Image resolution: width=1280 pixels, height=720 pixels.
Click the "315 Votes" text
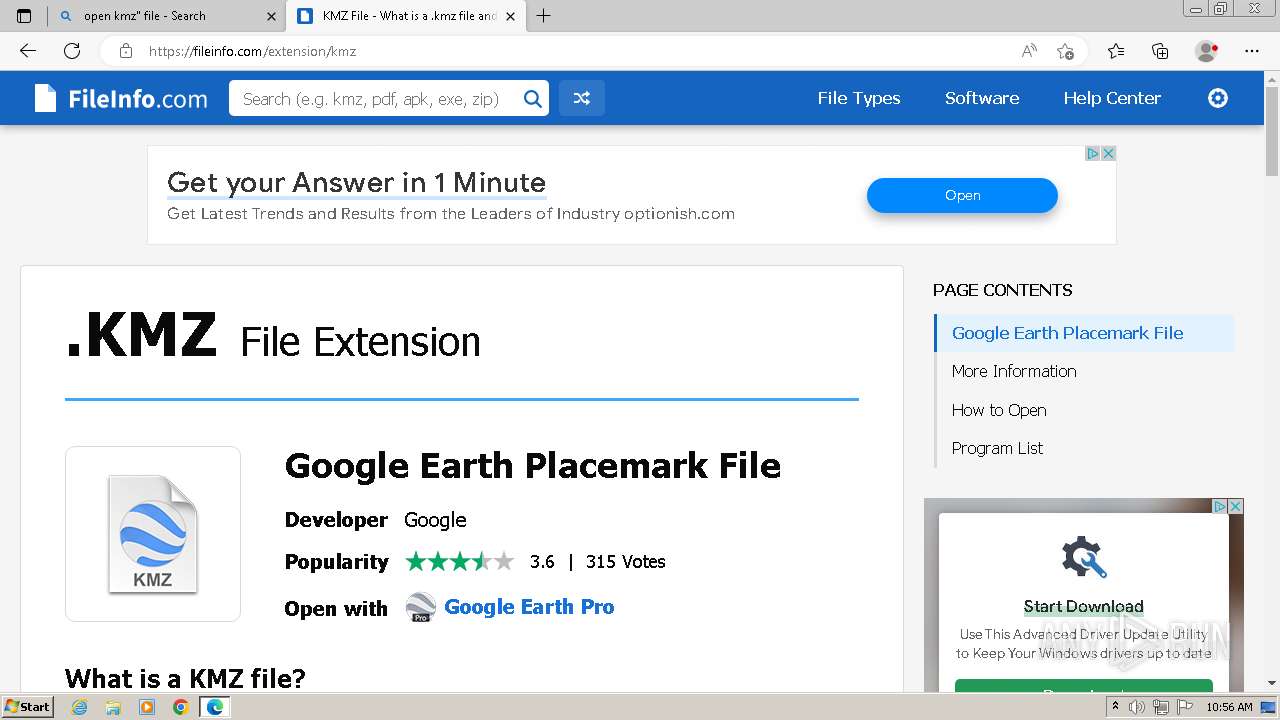(626, 562)
